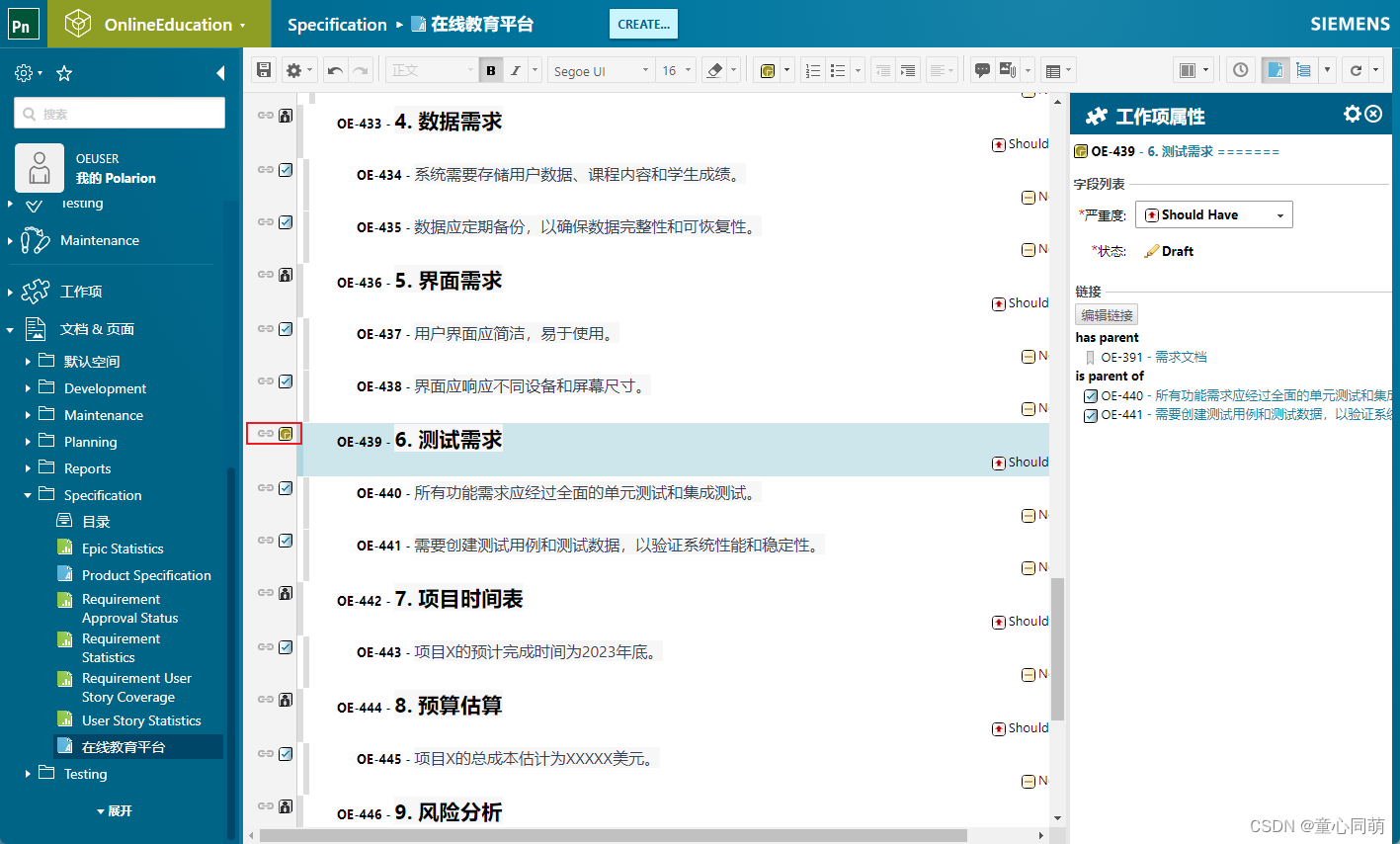The height and width of the screenshot is (844, 1400).
Task: Select the Epic Statistics page
Action: coord(124,548)
